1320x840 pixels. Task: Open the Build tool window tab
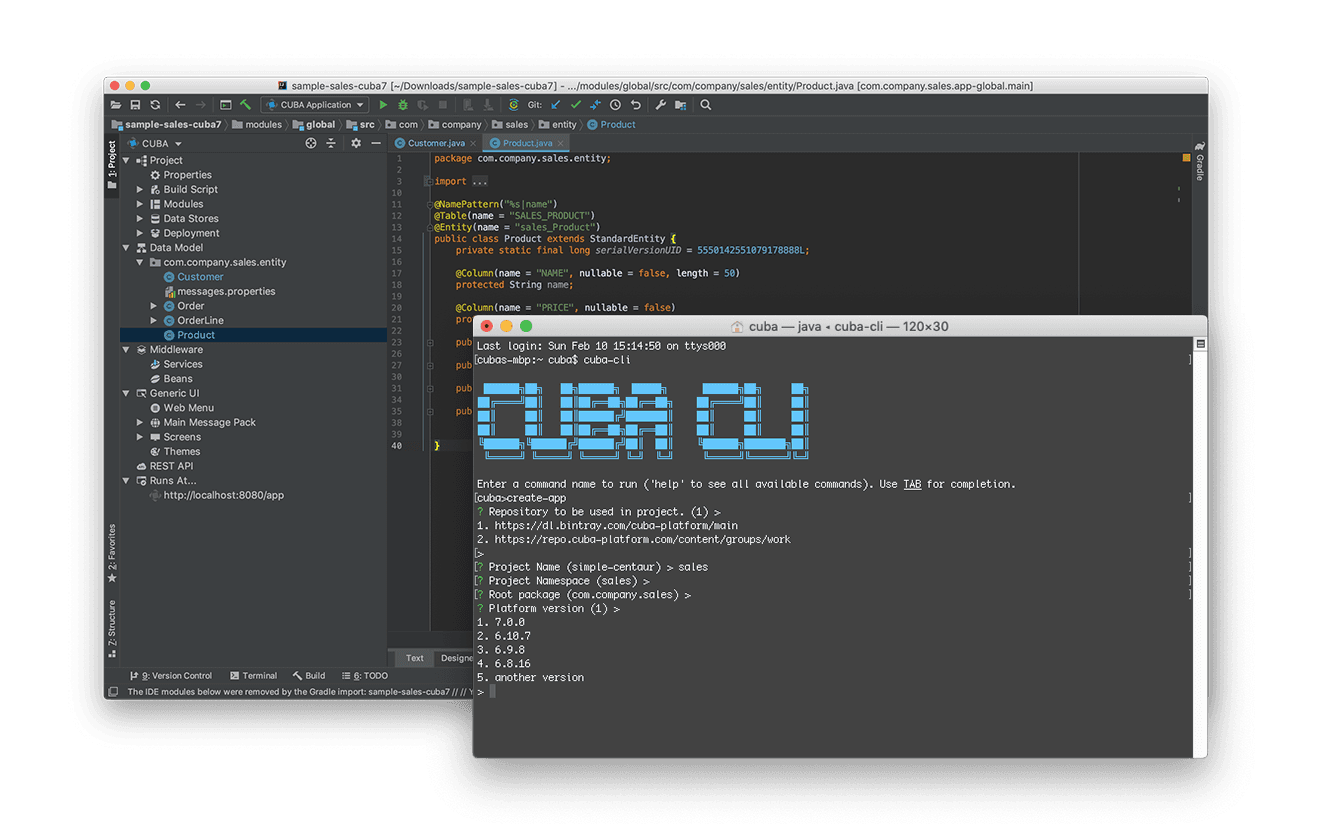point(309,676)
